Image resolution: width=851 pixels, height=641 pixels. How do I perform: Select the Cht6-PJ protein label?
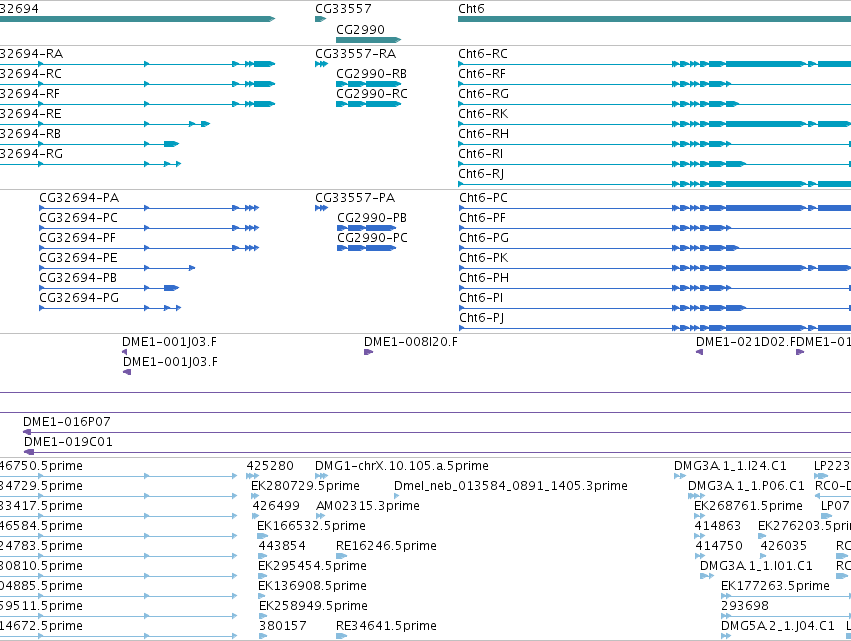pyautogui.click(x=482, y=318)
